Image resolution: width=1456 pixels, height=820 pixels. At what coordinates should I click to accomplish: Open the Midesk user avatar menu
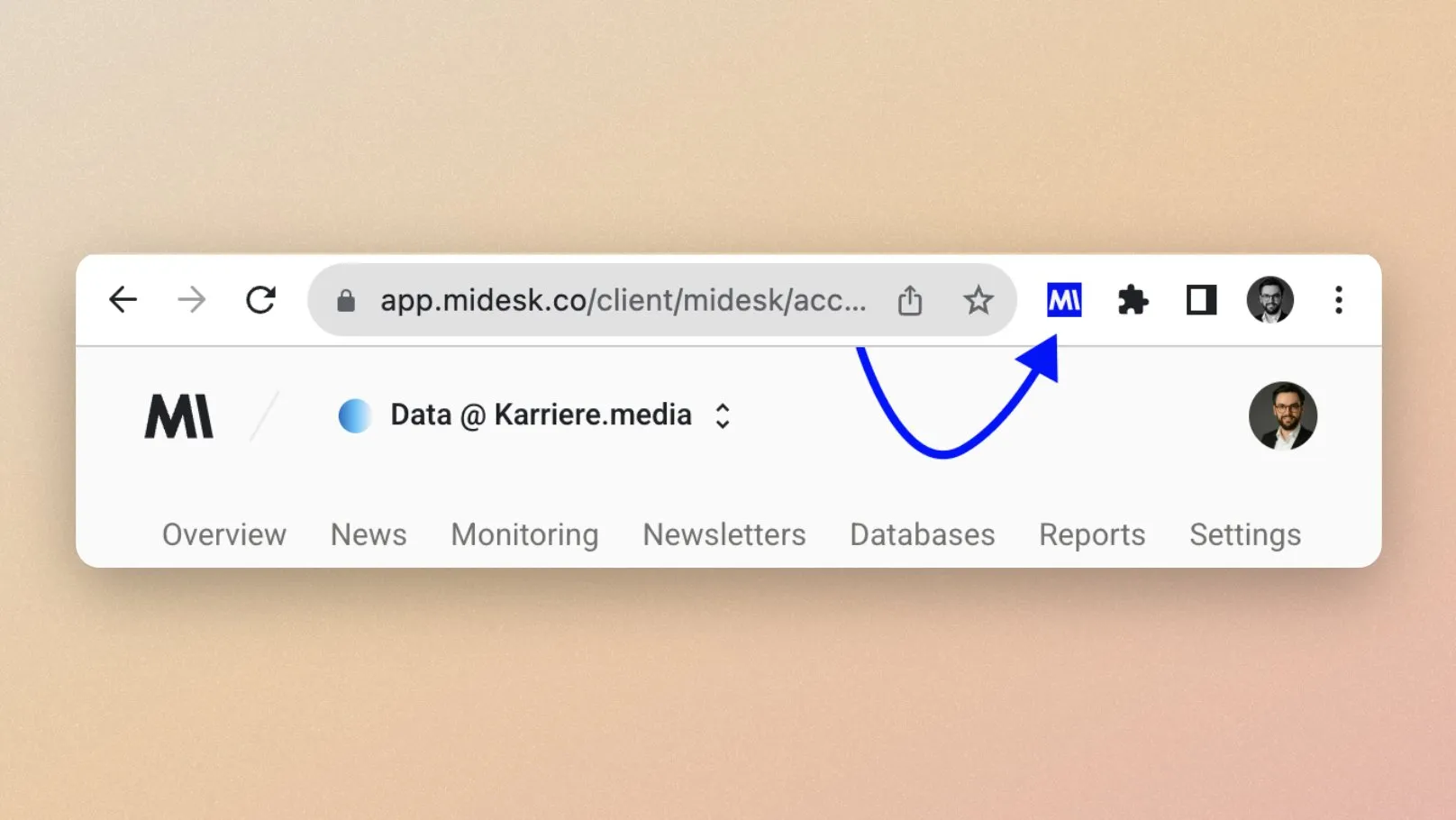[1282, 415]
